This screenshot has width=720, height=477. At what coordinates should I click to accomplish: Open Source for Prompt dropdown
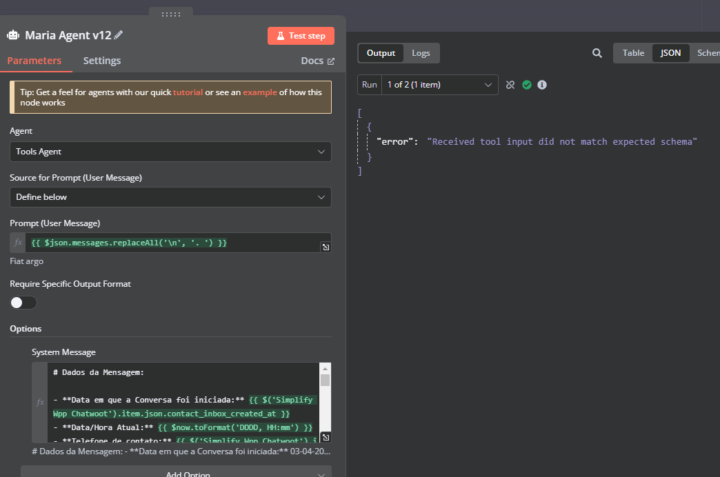170,197
